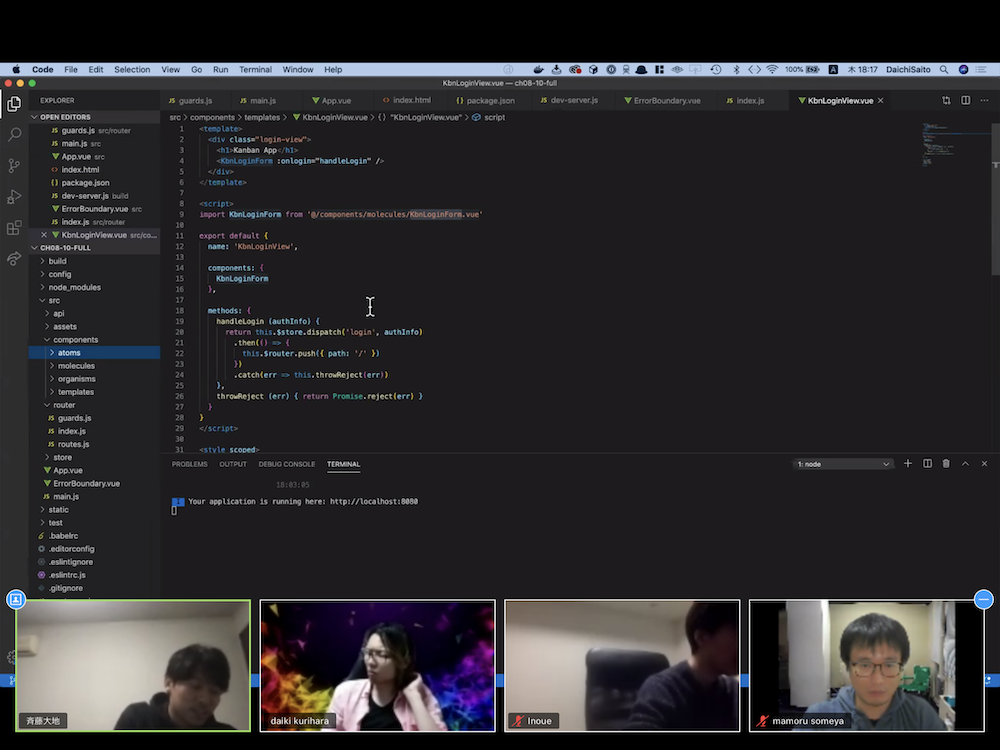Viewport: 1000px width, 750px height.
Task: Split the terminal panel
Action: [927, 464]
